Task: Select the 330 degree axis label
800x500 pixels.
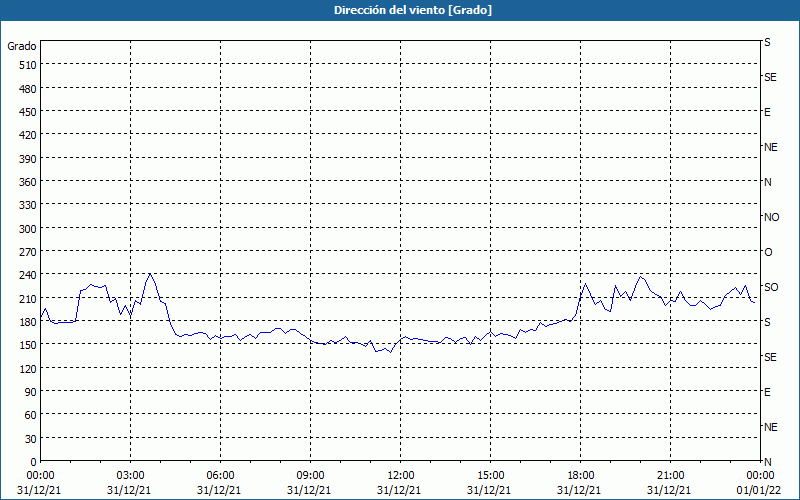Action: tap(28, 205)
